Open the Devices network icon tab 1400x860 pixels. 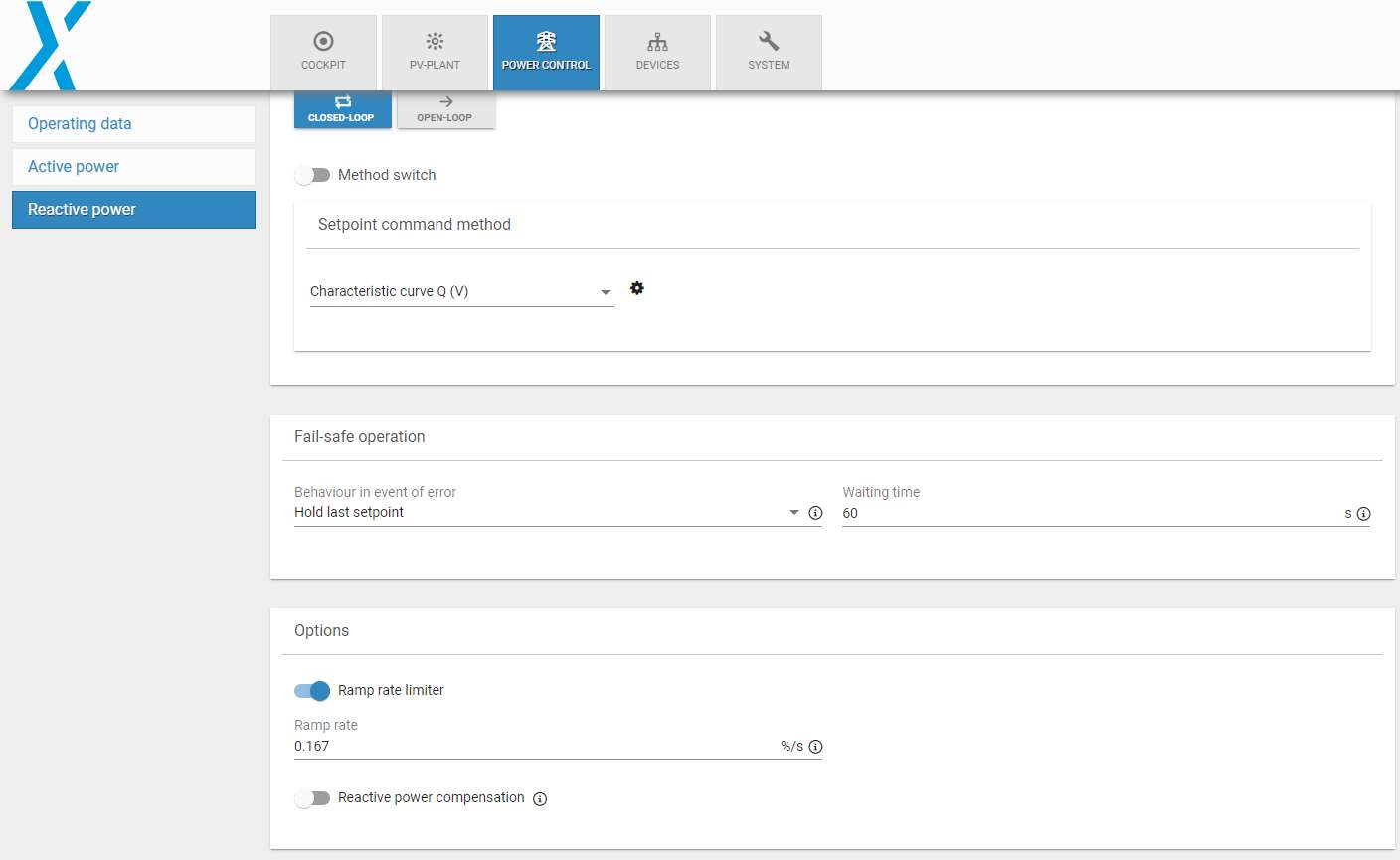click(x=657, y=52)
